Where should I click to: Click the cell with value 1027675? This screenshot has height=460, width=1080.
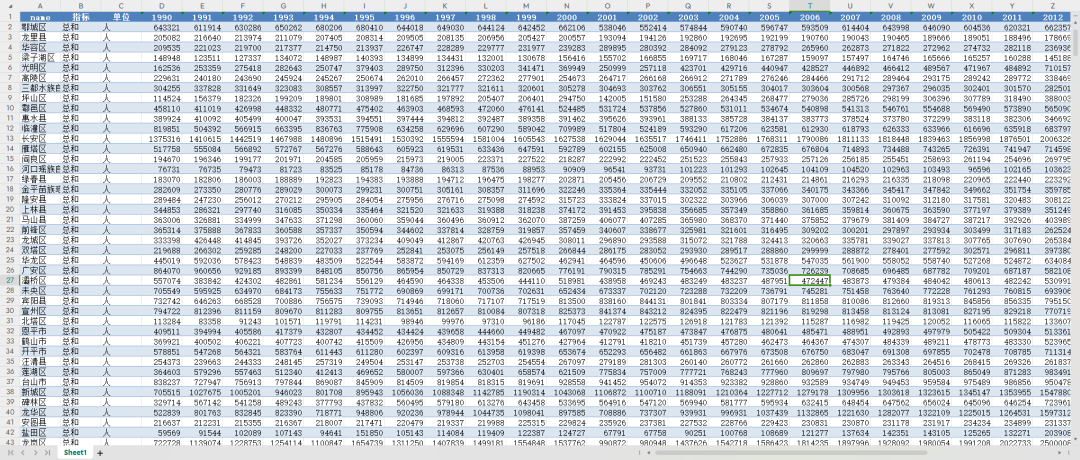click(202, 392)
